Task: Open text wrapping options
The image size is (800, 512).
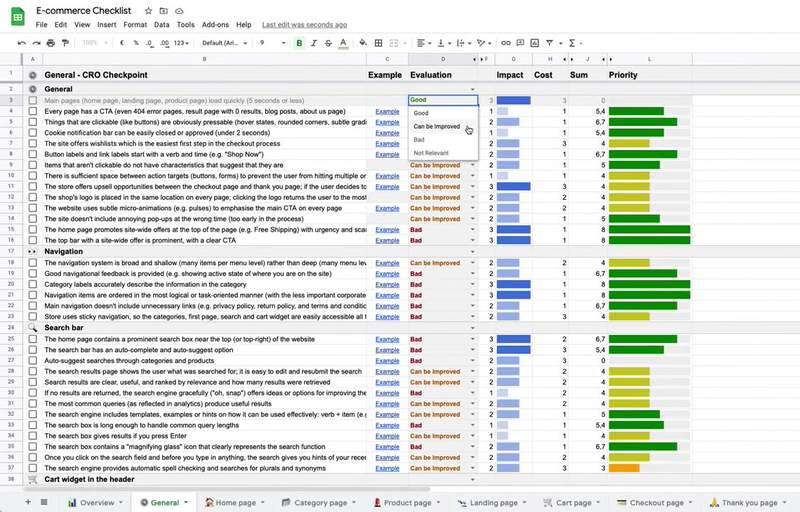Action: [x=462, y=43]
